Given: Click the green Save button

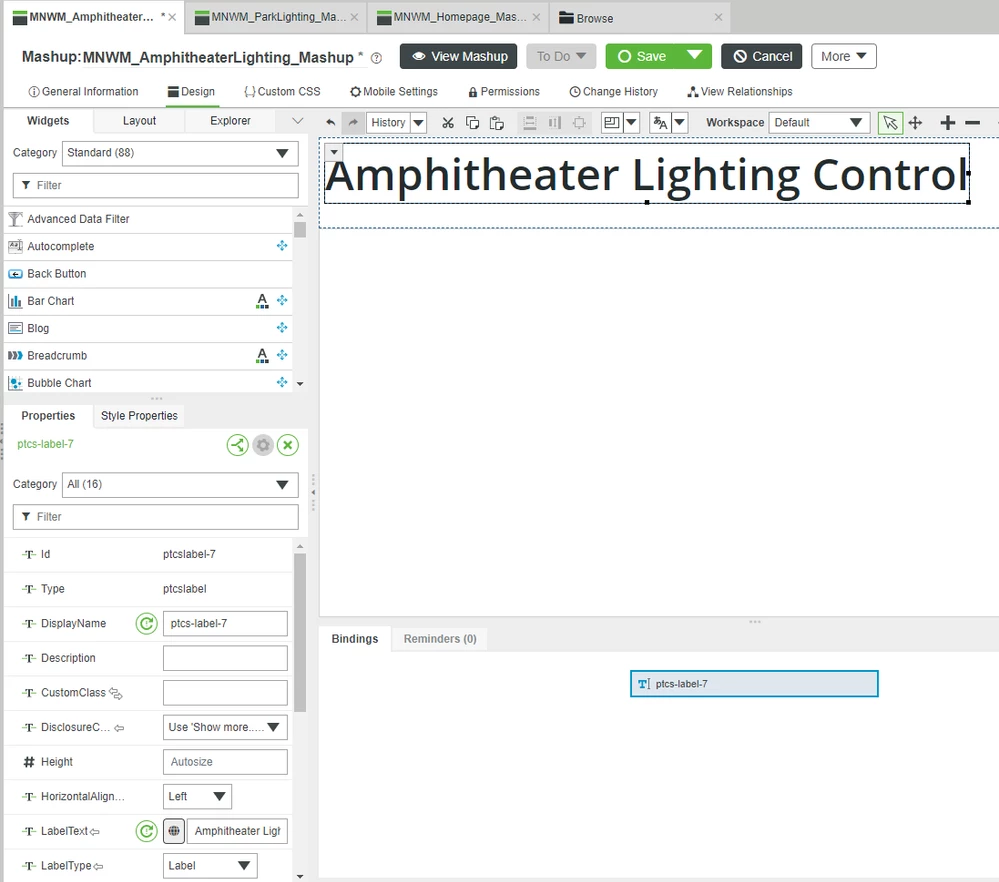Looking at the screenshot, I should [642, 56].
